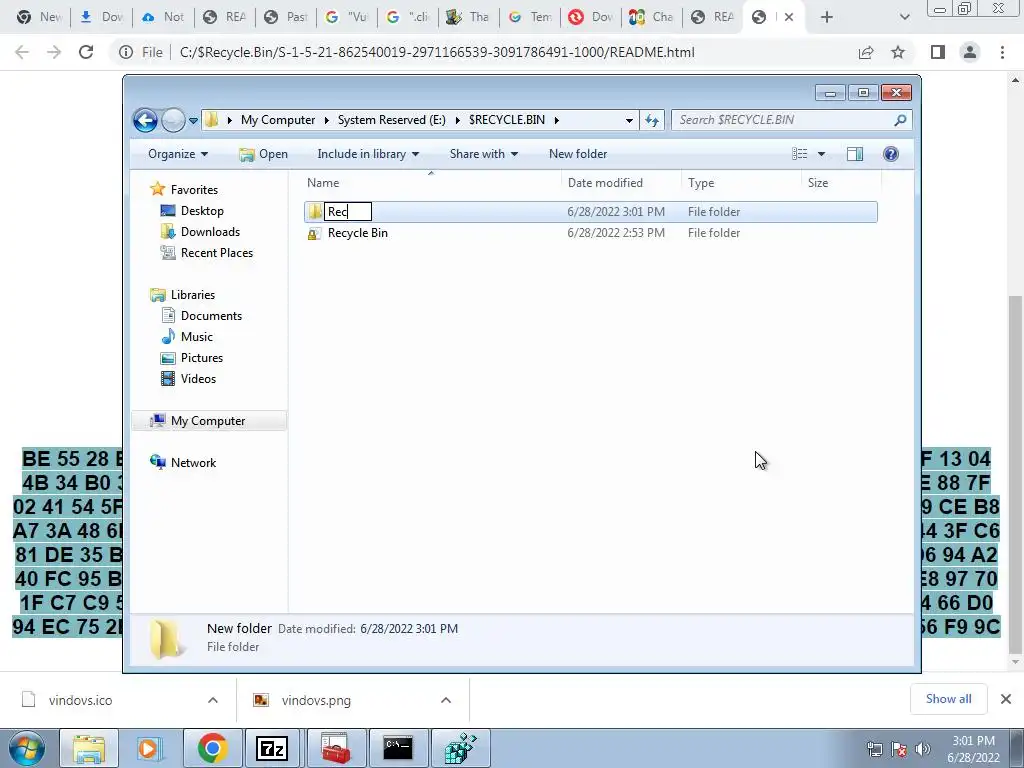
Task: Select Favorites in navigation pane
Action: coord(194,190)
